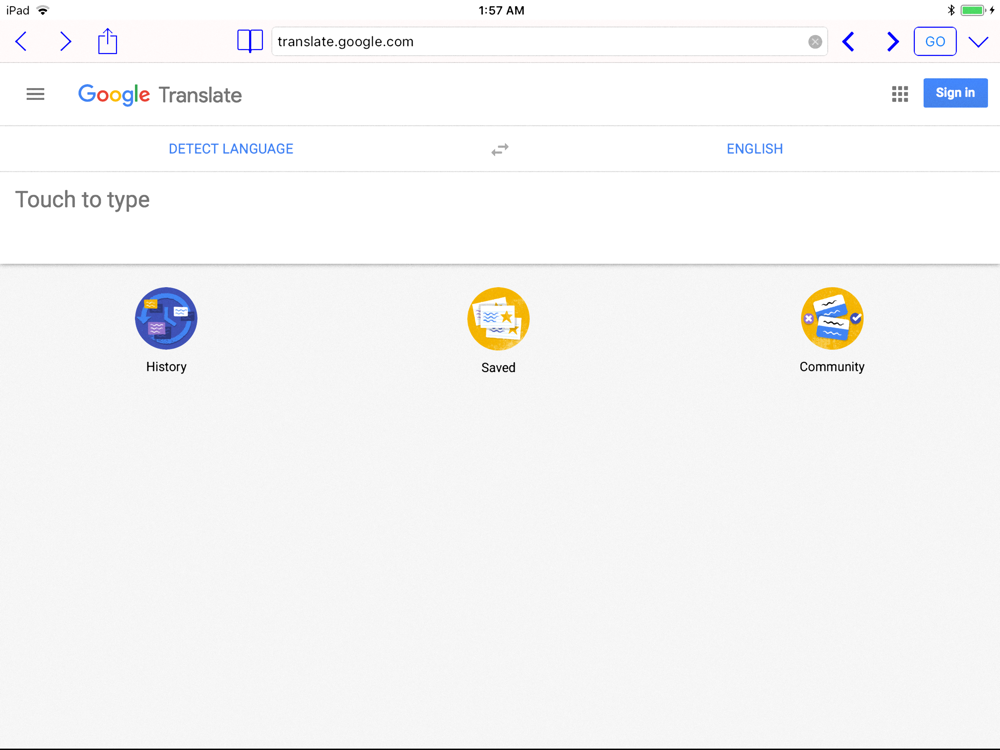The image size is (1000, 750).
Task: Tap the battery indicator
Action: coord(973,10)
